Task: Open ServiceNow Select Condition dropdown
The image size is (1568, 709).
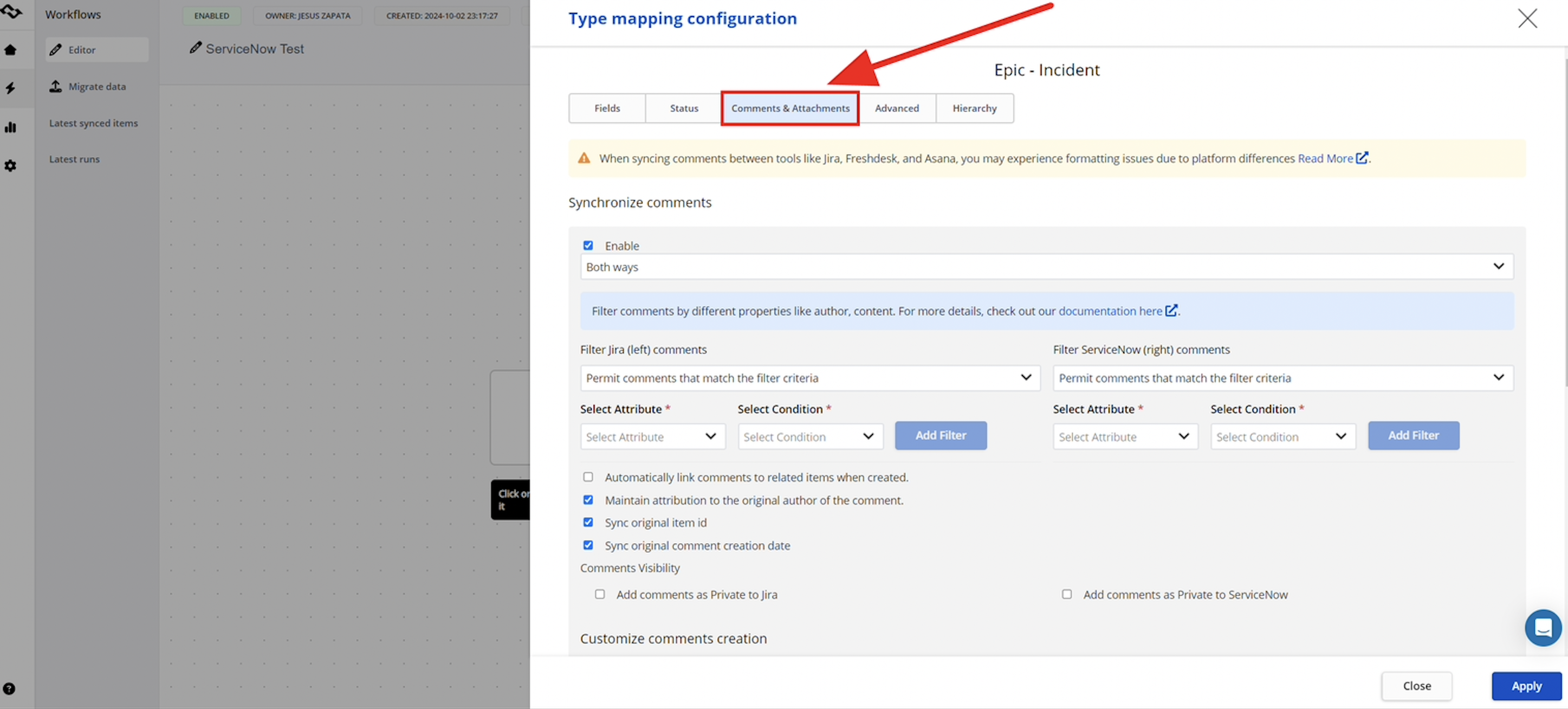Action: click(x=1282, y=436)
